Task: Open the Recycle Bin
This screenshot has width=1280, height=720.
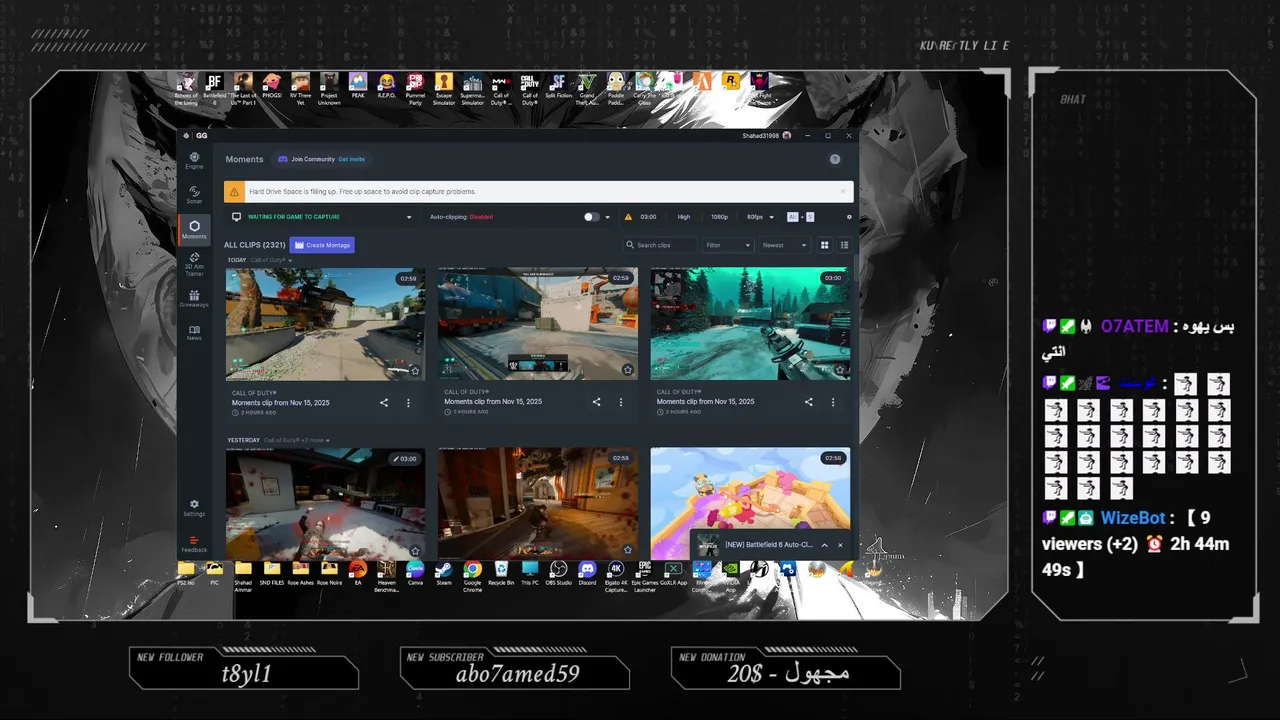Action: (x=501, y=574)
